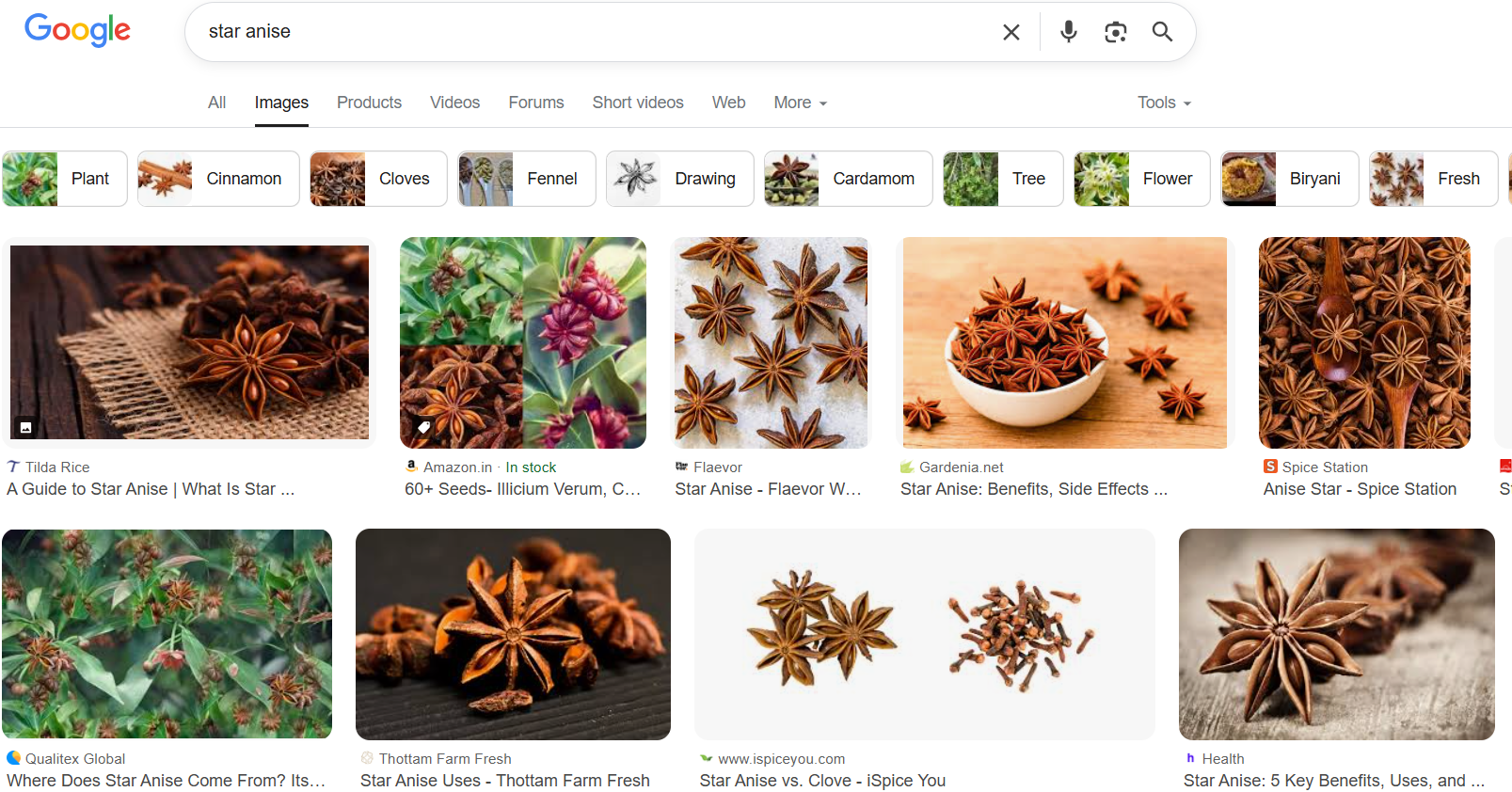Click inside the star anise search field

coord(593,32)
